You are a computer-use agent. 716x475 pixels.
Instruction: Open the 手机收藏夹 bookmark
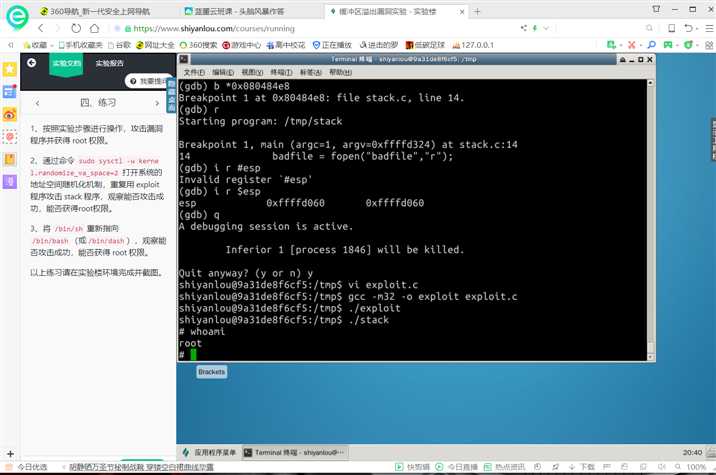pos(80,45)
